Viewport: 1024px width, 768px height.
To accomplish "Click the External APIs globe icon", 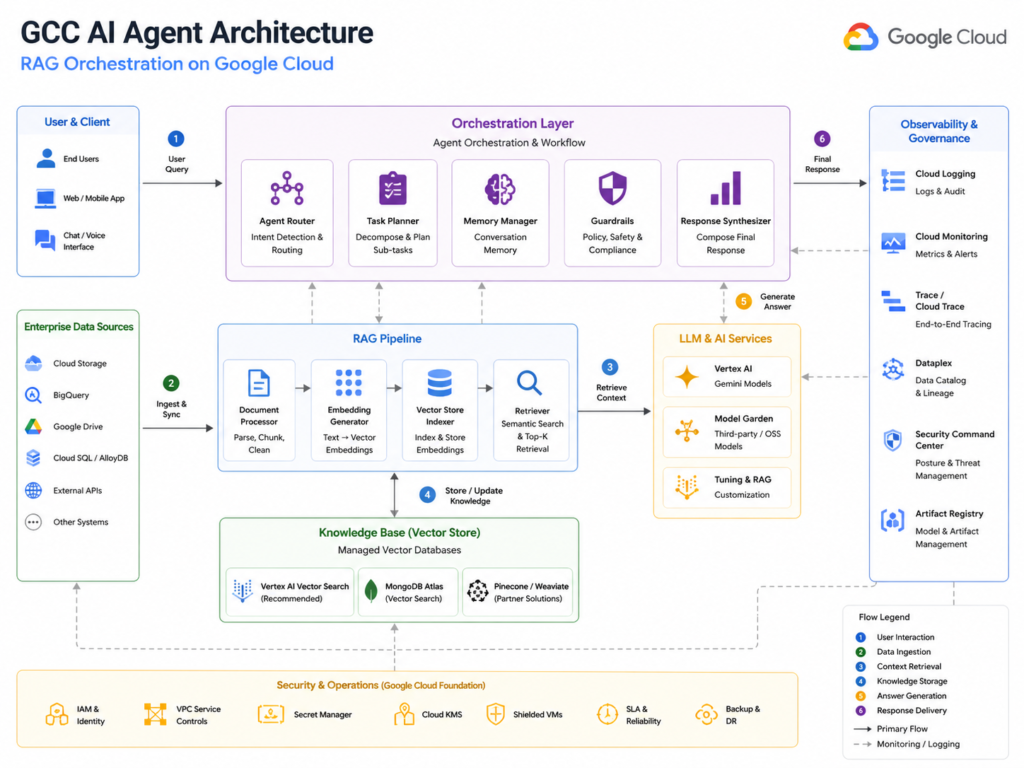I will 33,490.
